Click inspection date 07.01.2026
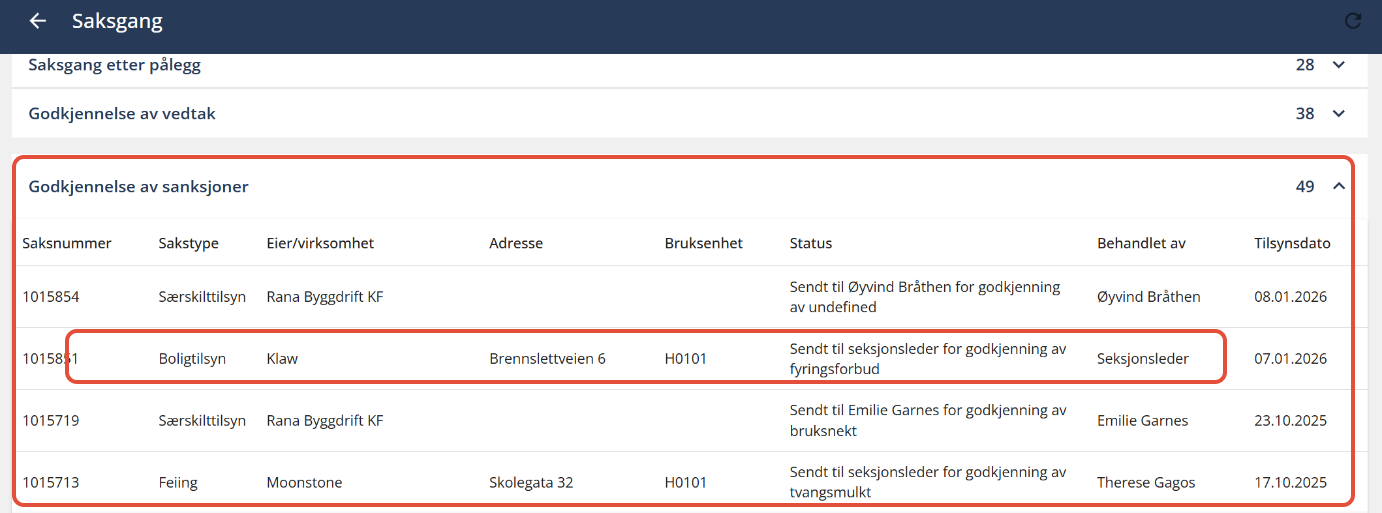This screenshot has height=513, width=1382. tap(1290, 359)
